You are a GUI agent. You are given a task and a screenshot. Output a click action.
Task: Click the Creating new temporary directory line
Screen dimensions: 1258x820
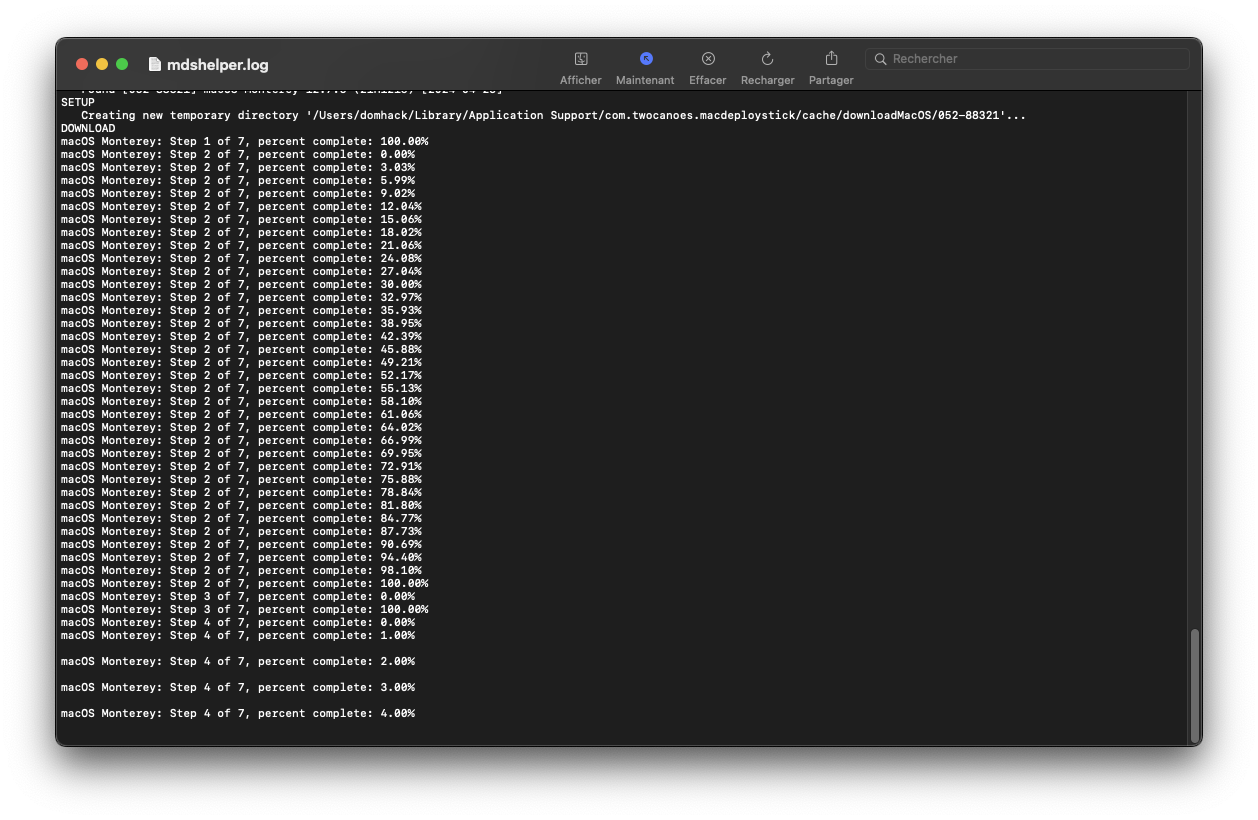[553, 115]
